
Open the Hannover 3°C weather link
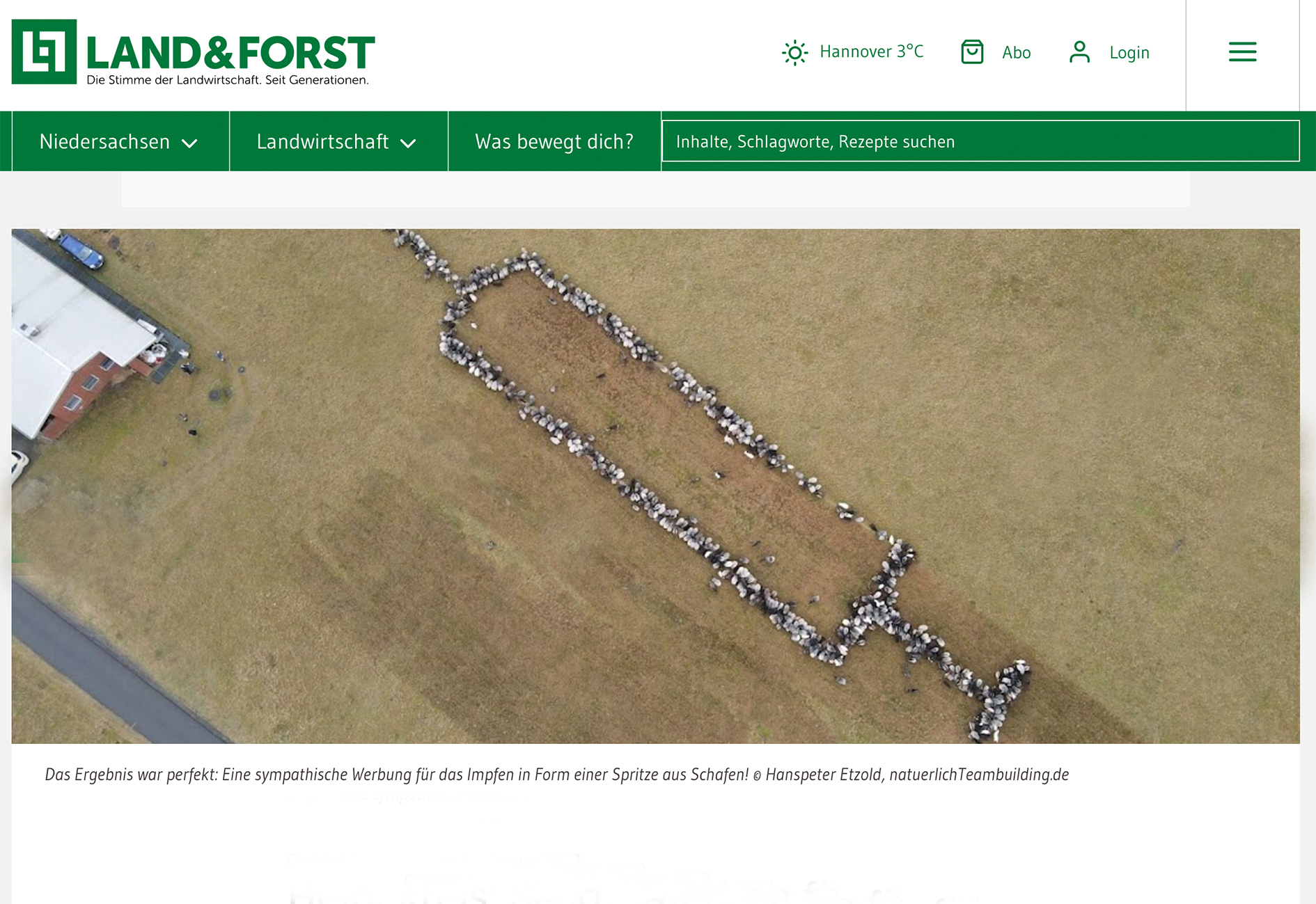point(871,52)
